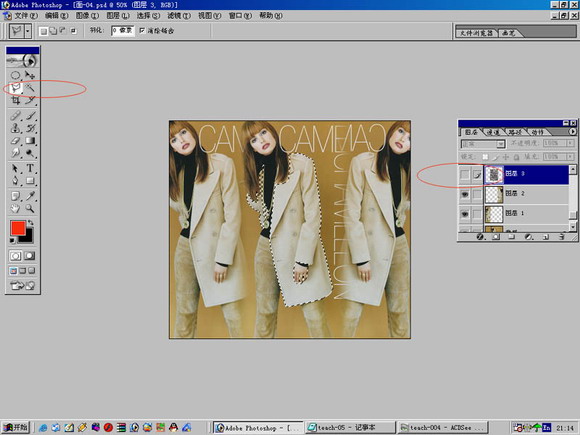Select the Move tool
580x435 pixels.
(x=30, y=75)
